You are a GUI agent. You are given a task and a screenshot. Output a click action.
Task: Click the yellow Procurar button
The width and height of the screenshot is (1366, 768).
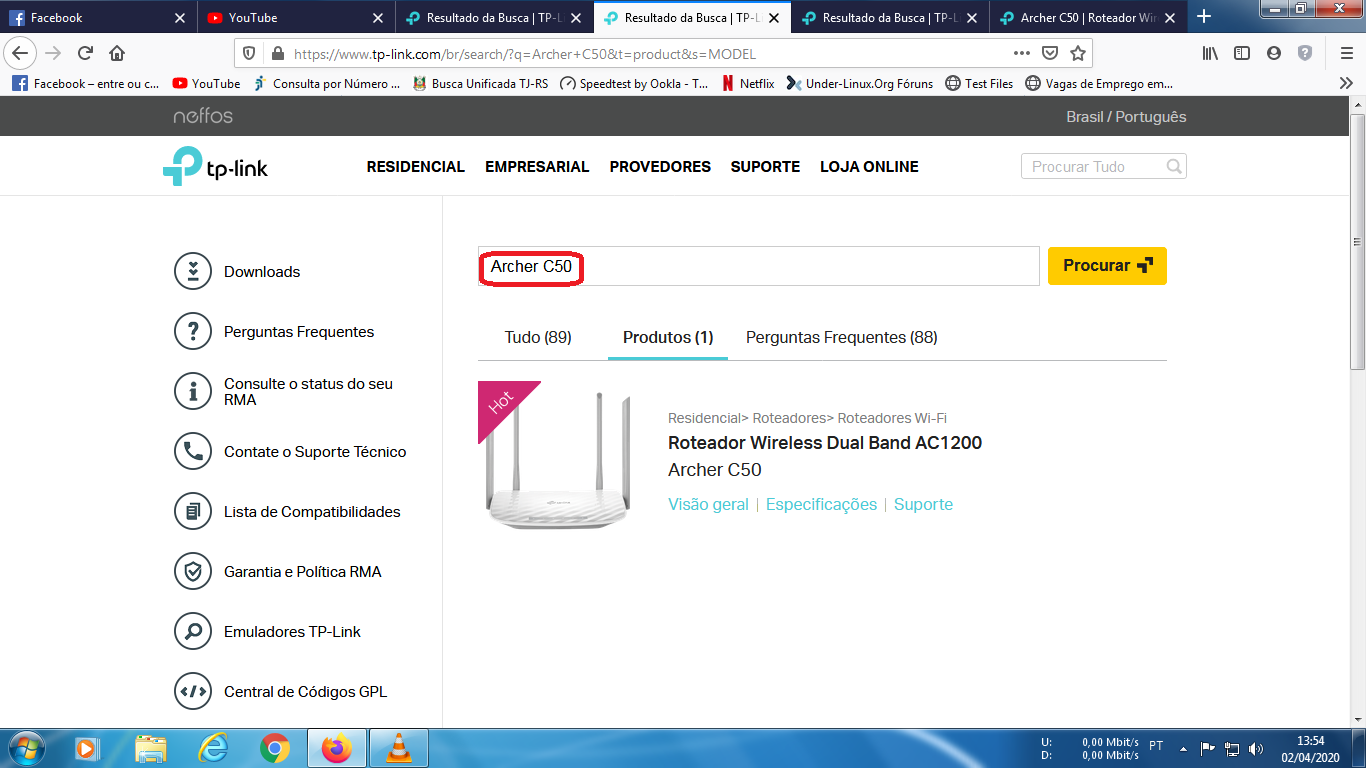pyautogui.click(x=1107, y=266)
